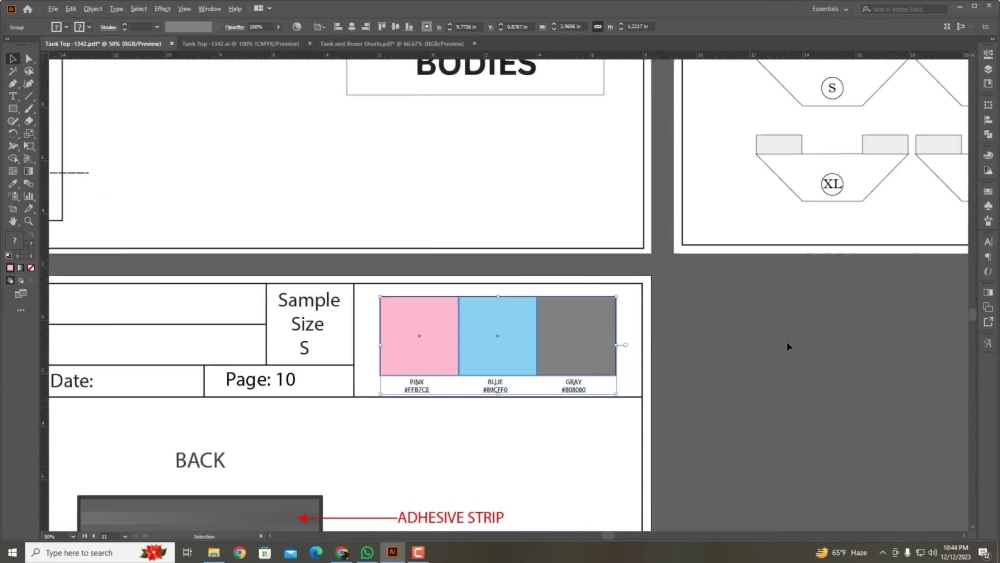Change the Screen Mode button

click(21, 294)
